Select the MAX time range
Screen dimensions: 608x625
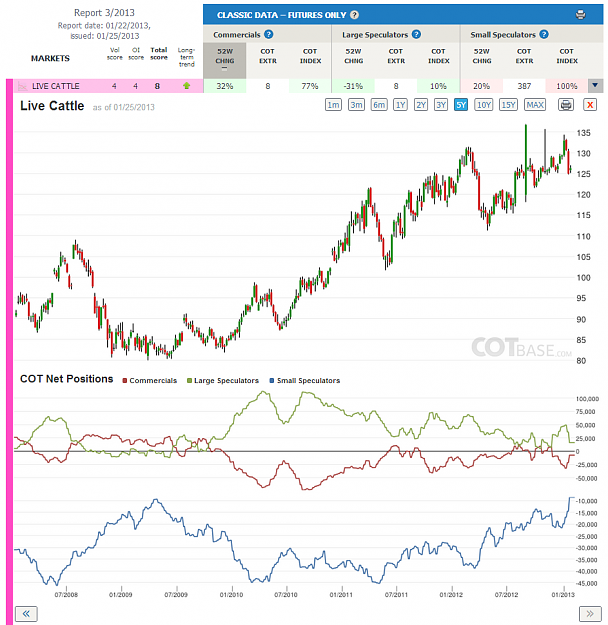535,105
